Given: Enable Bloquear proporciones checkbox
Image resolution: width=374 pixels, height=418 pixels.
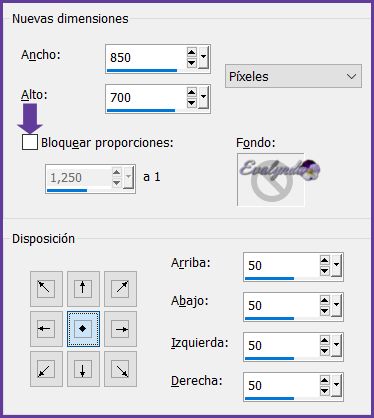Looking at the screenshot, I should coord(30,142).
